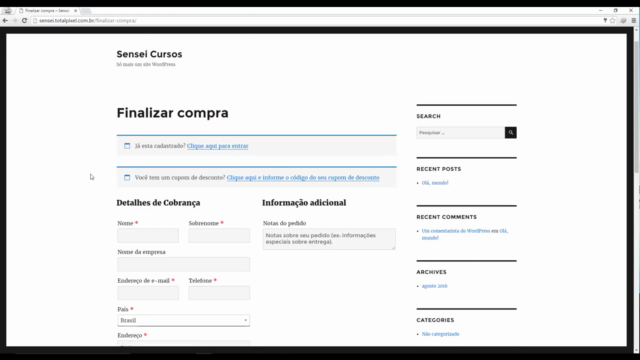Image resolution: width=640 pixels, height=360 pixels.
Task: Click the key icon in the address bar
Action: 605,20
